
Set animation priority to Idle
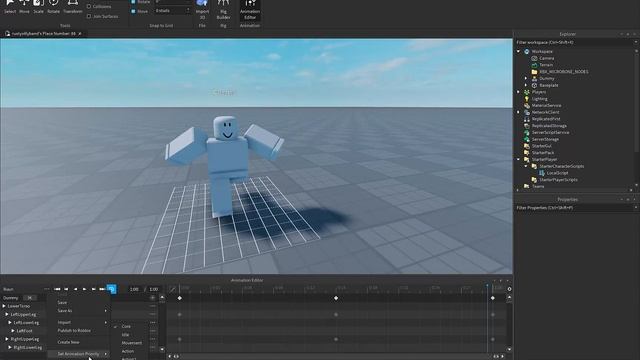click(x=125, y=335)
